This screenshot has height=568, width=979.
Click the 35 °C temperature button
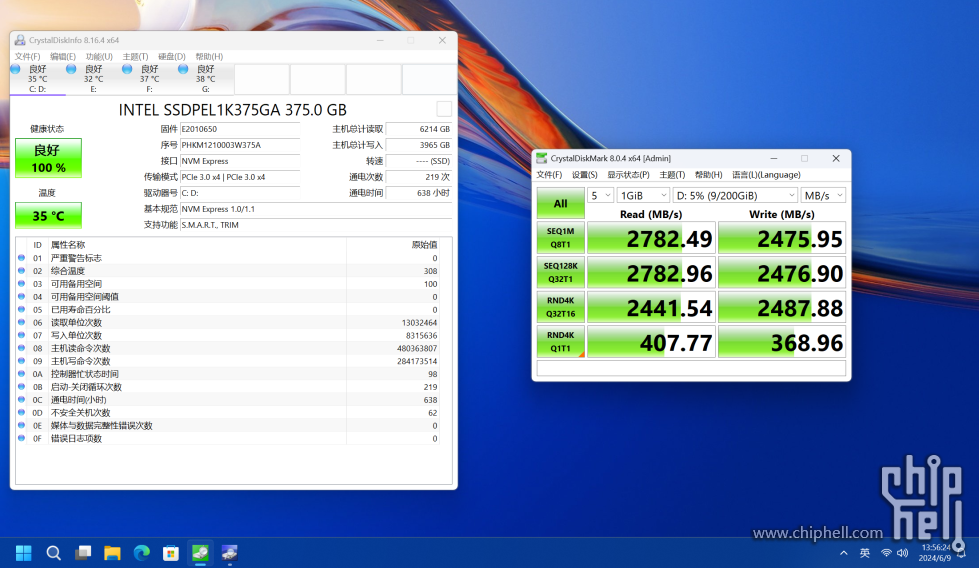[48, 215]
